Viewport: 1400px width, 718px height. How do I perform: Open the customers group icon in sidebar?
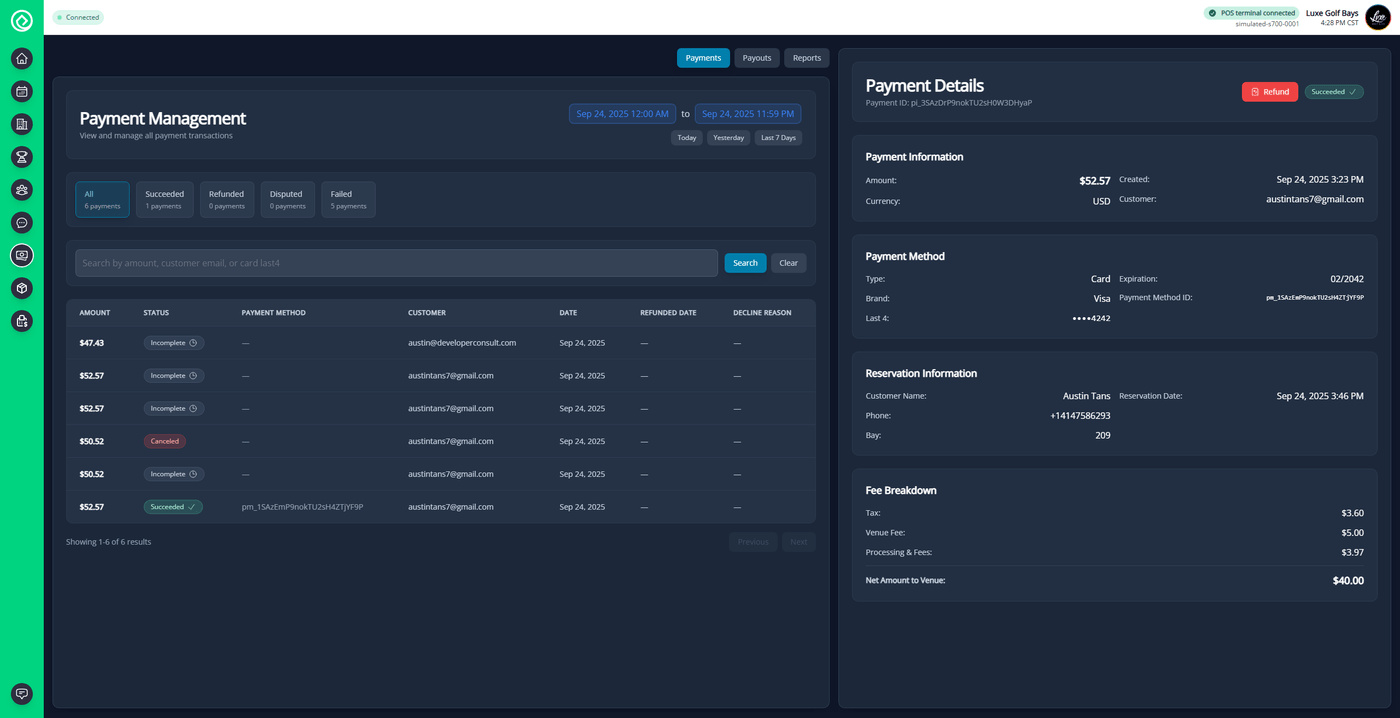22,189
